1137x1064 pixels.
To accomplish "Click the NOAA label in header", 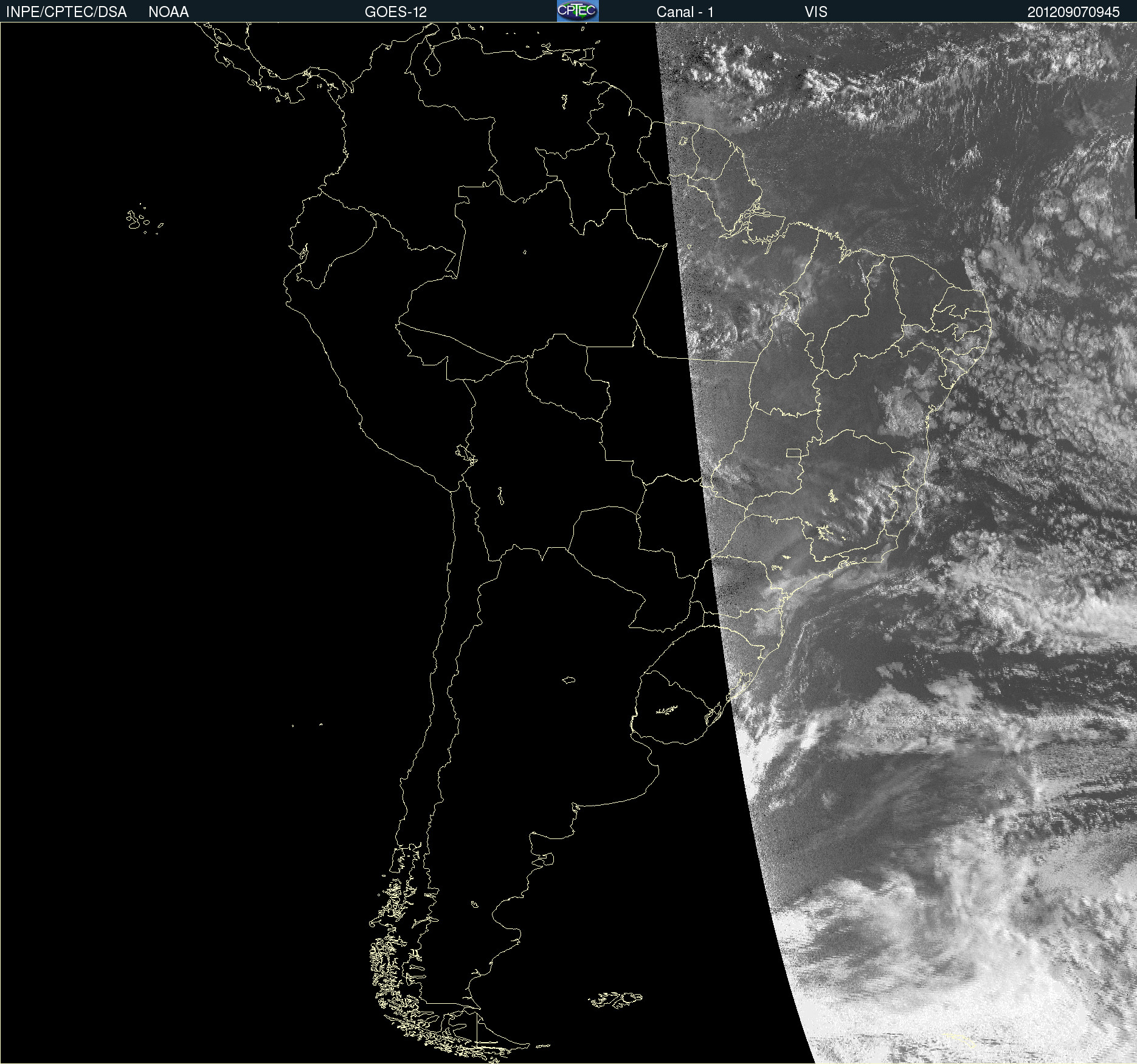I will (168, 12).
